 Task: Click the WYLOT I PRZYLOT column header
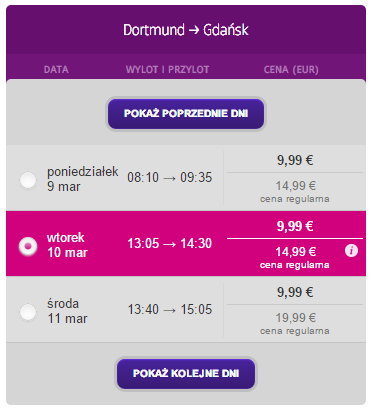pos(167,69)
